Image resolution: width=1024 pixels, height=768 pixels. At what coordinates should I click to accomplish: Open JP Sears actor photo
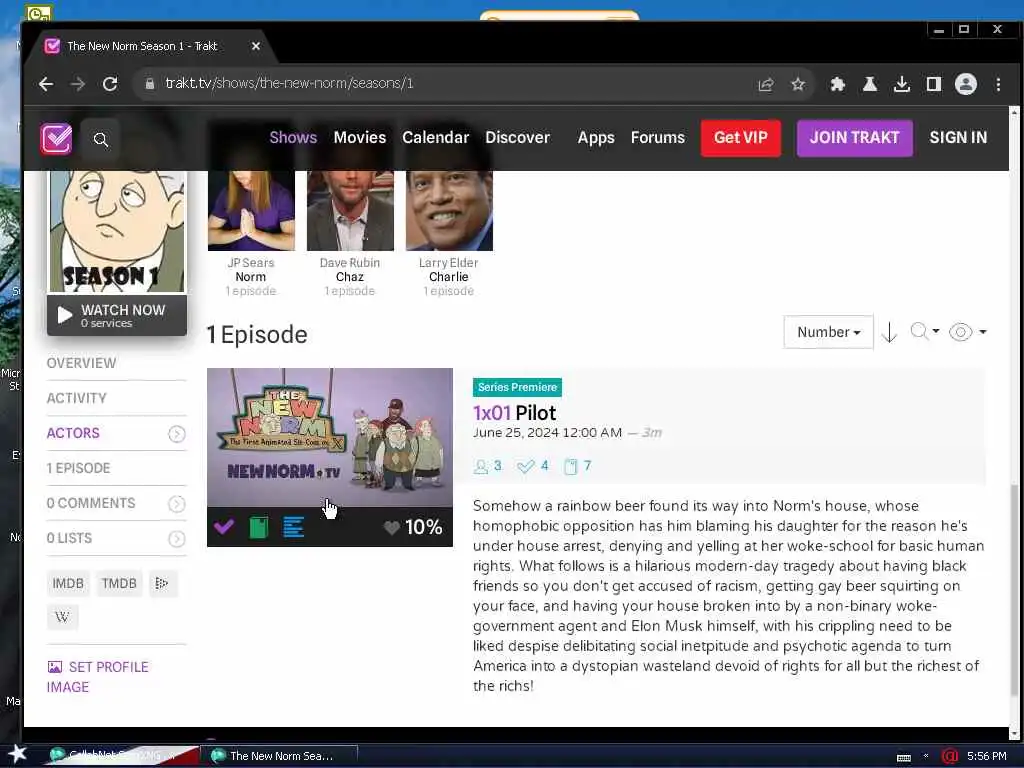pyautogui.click(x=251, y=210)
